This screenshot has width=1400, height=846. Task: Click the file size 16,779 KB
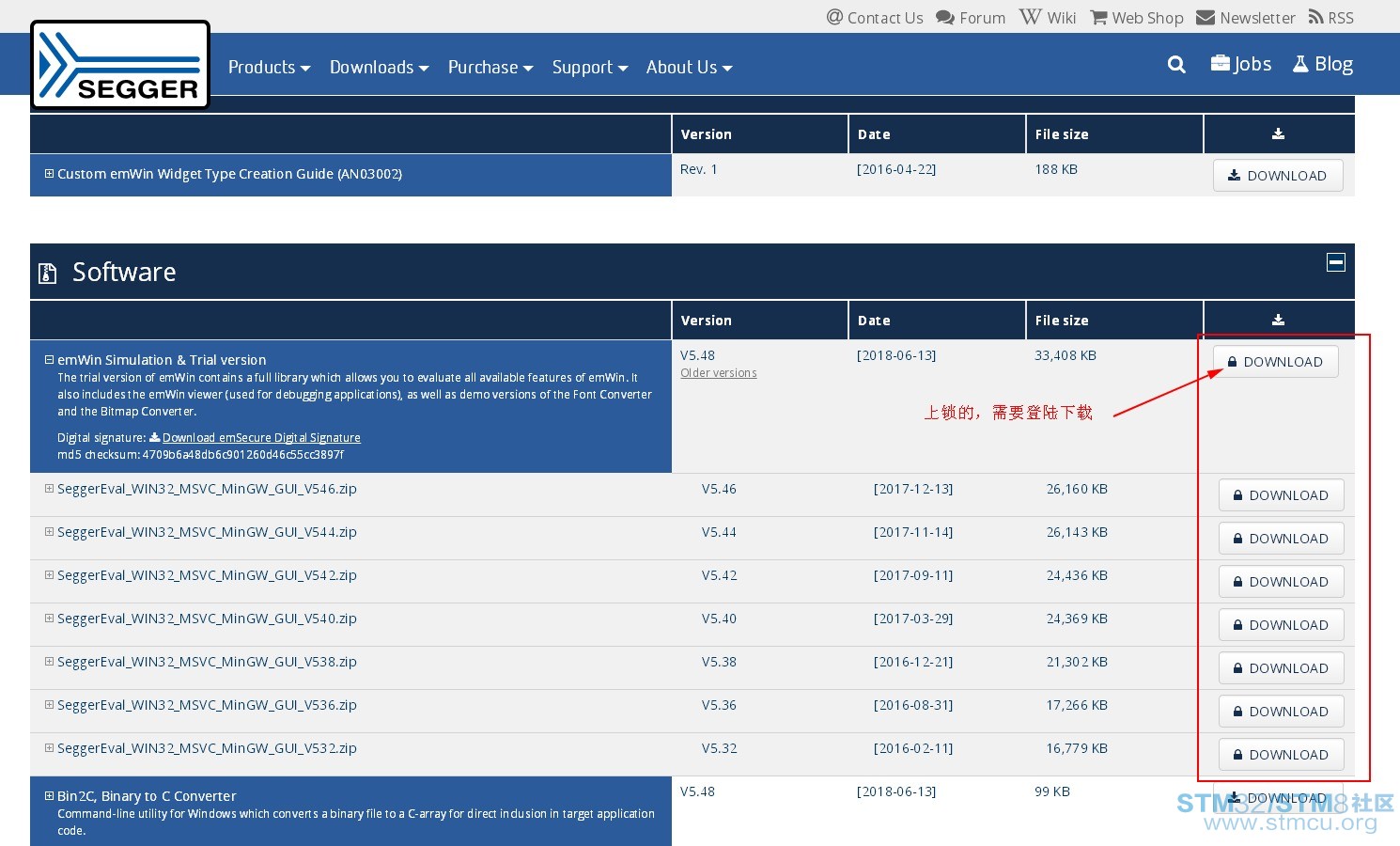coord(1077,748)
